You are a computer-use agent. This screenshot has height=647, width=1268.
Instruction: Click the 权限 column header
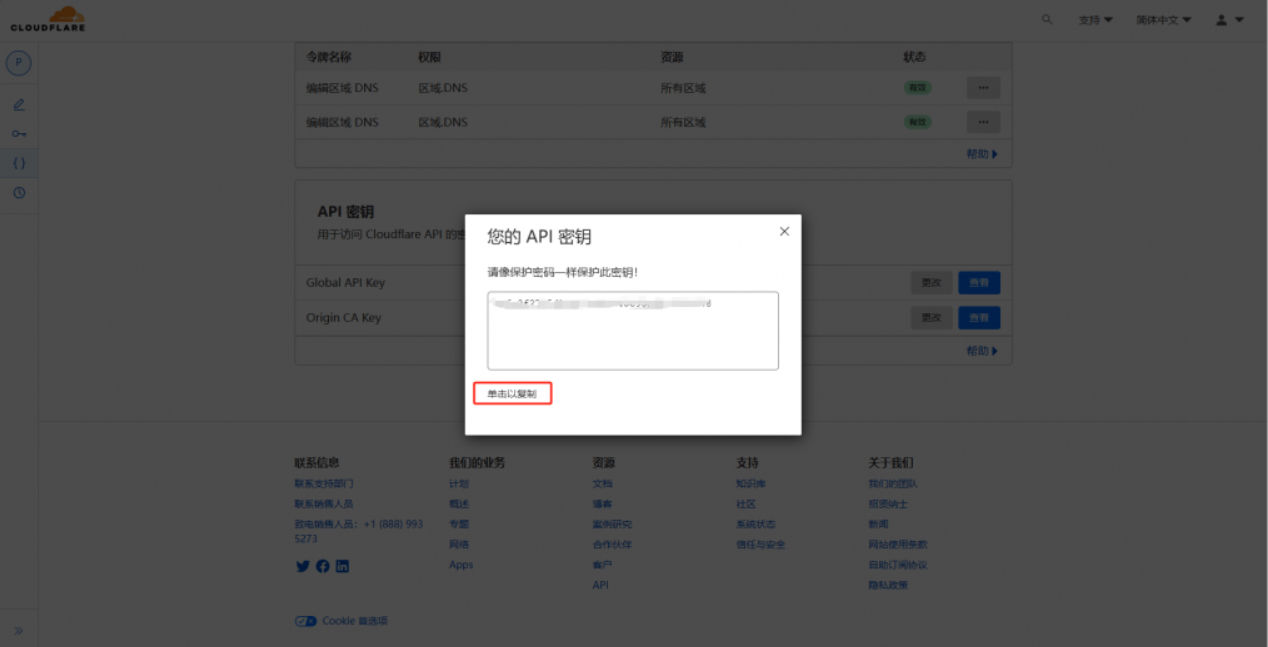pos(429,57)
